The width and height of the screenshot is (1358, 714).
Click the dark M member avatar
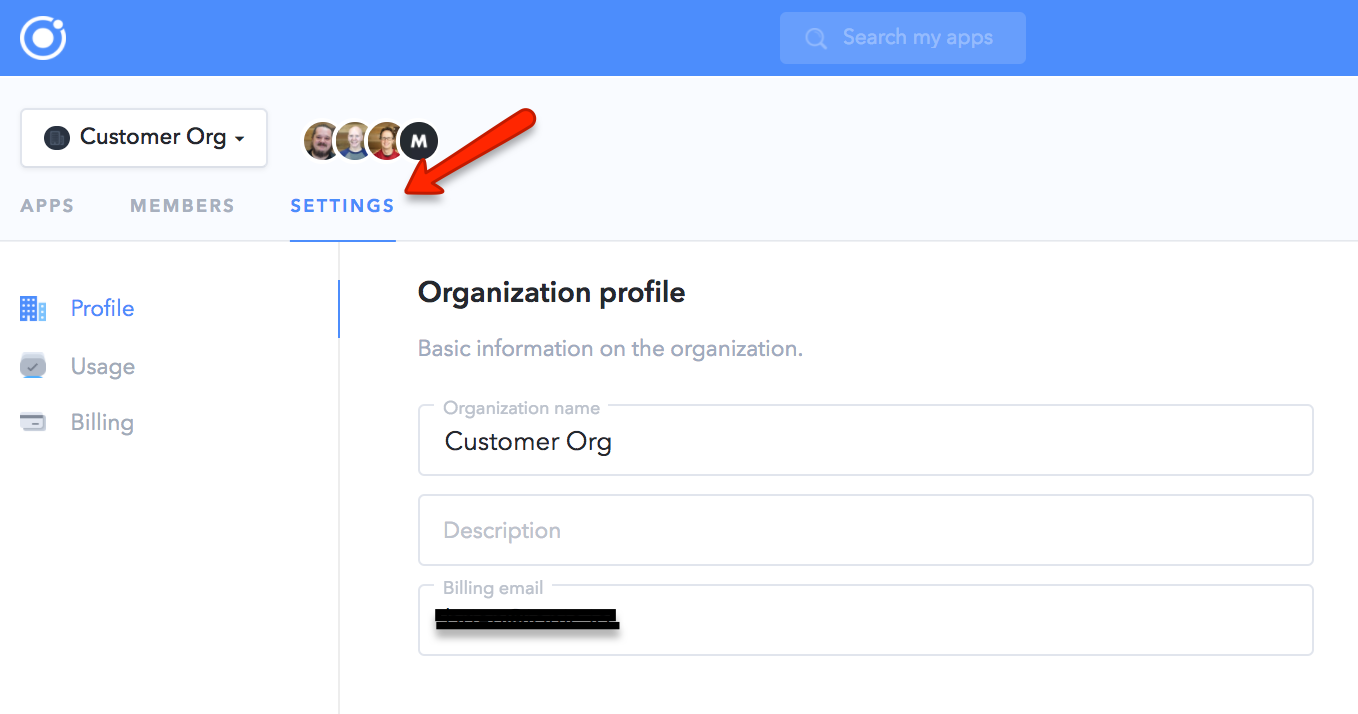pos(419,141)
